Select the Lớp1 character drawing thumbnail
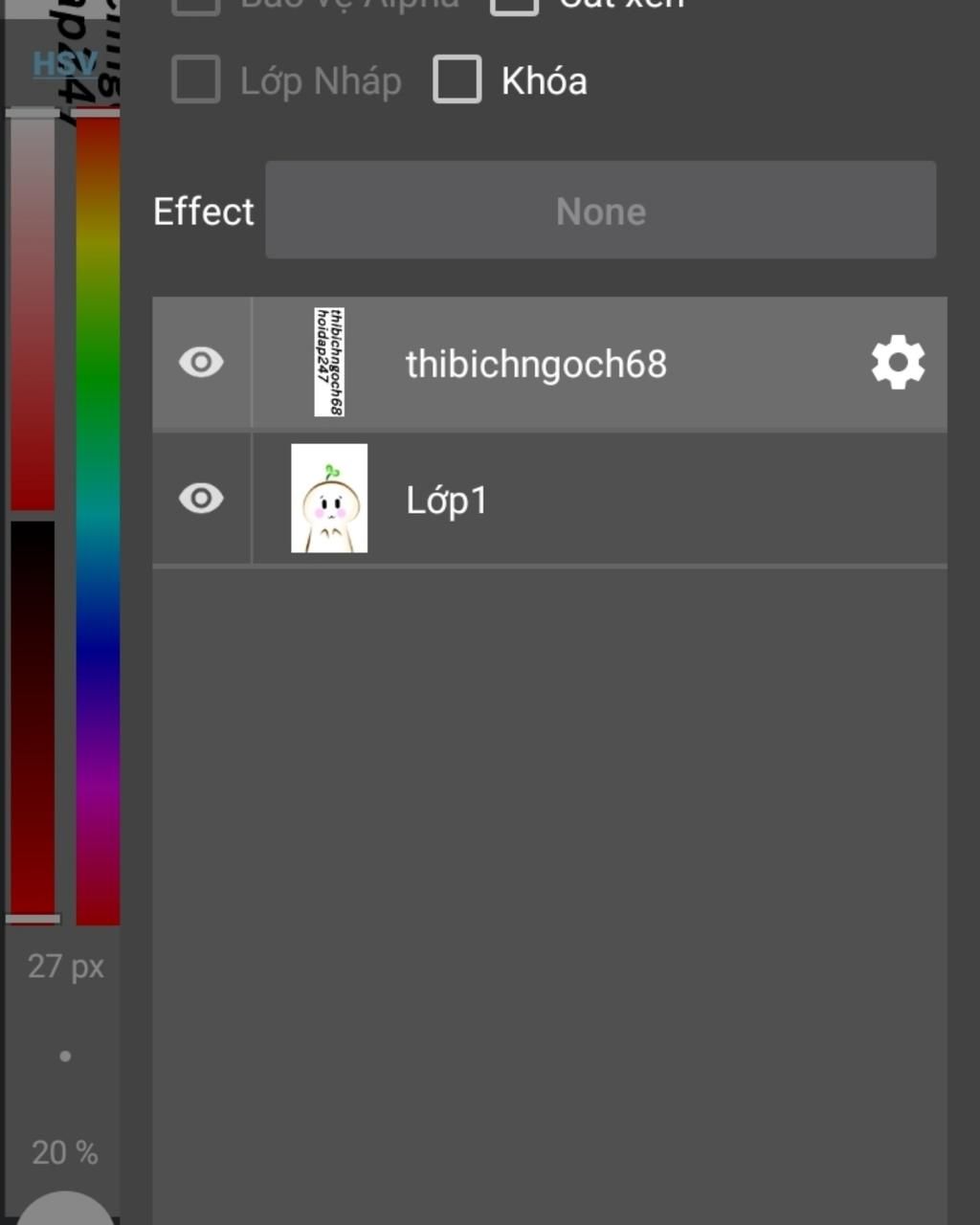 [x=329, y=498]
